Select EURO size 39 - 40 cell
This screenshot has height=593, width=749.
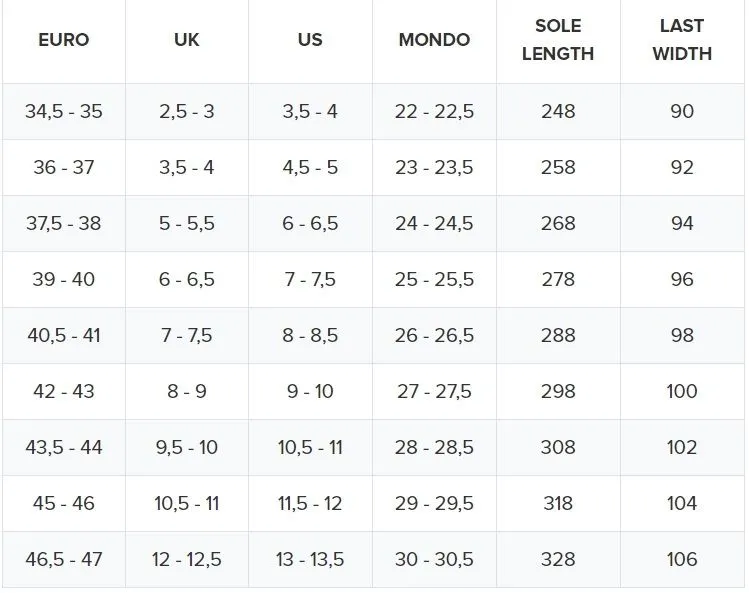coord(64,279)
